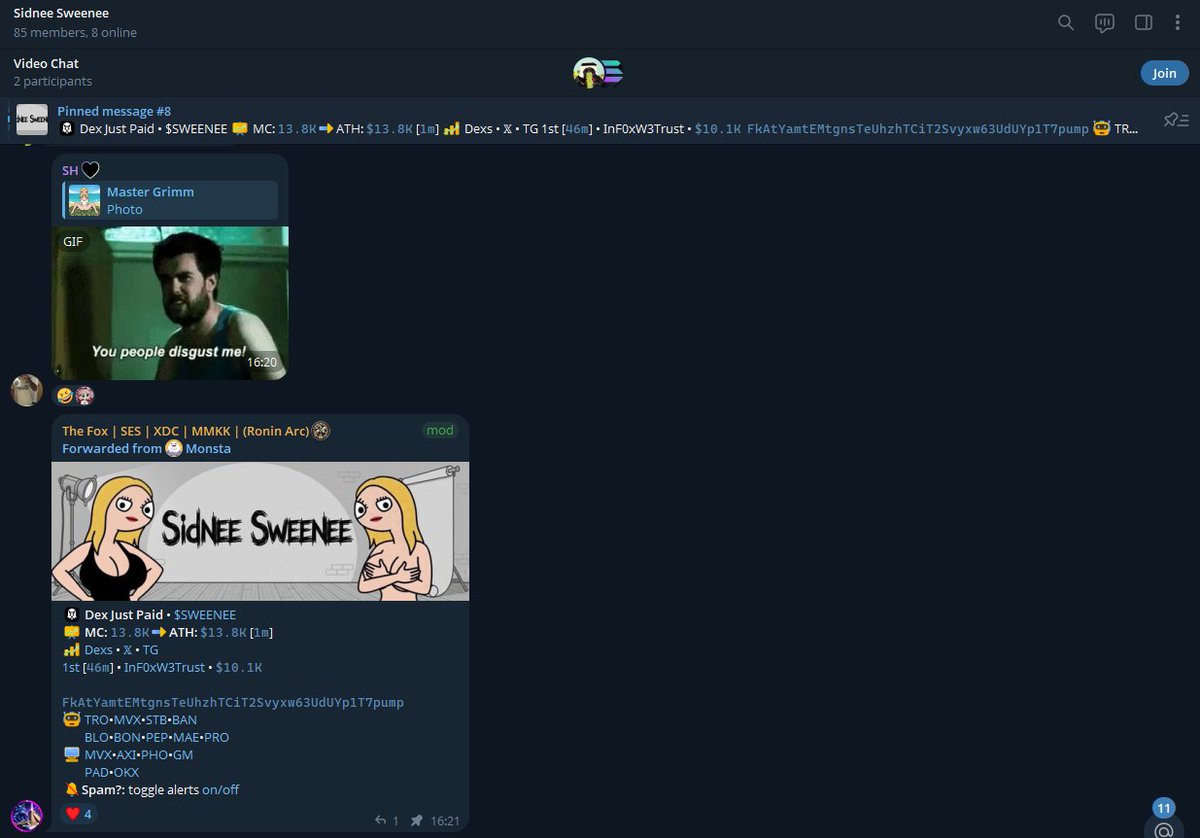Open the X social link in message
This screenshot has height=838, width=1200.
(x=128, y=650)
